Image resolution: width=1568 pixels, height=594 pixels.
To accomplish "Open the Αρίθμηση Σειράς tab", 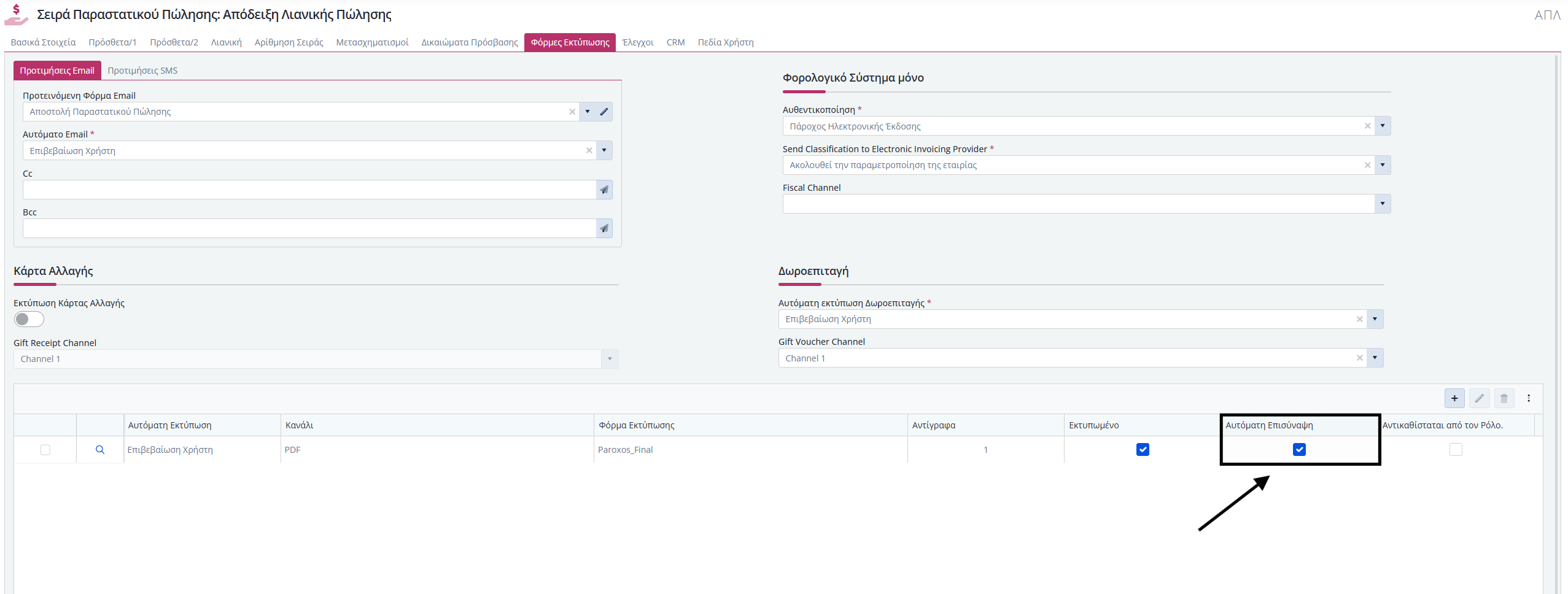I will click(x=289, y=42).
